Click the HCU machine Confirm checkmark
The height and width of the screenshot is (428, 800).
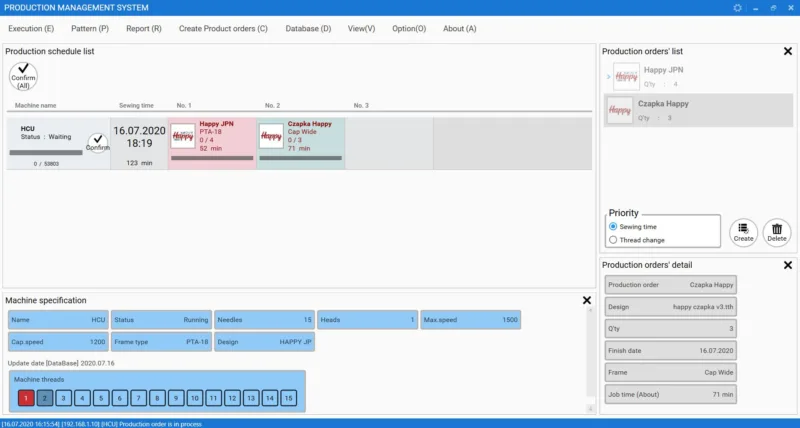[x=97, y=143]
